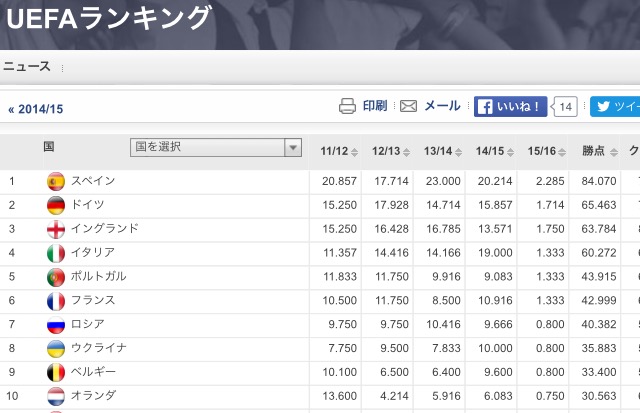Go to previous season « 2014/15
640x413 pixels.
tap(35, 110)
